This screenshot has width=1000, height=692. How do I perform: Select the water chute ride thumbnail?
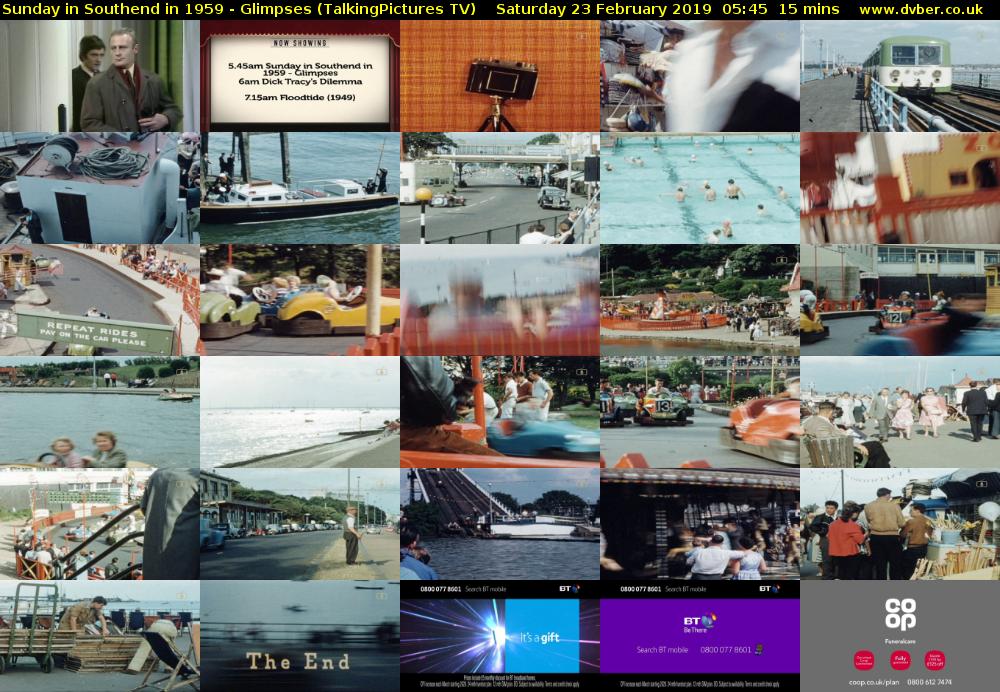(x=500, y=524)
